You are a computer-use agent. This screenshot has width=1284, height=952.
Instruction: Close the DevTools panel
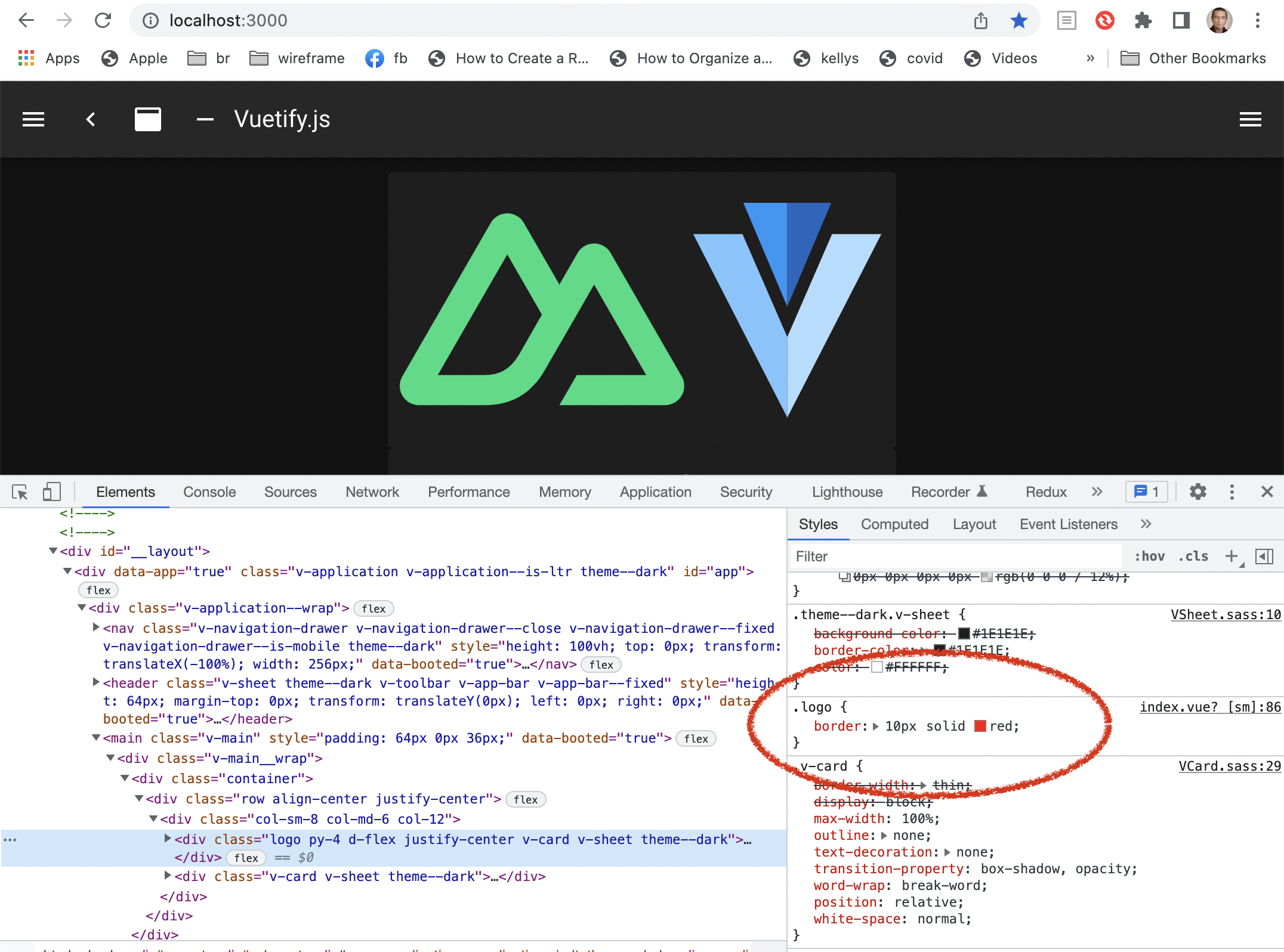tap(1267, 492)
